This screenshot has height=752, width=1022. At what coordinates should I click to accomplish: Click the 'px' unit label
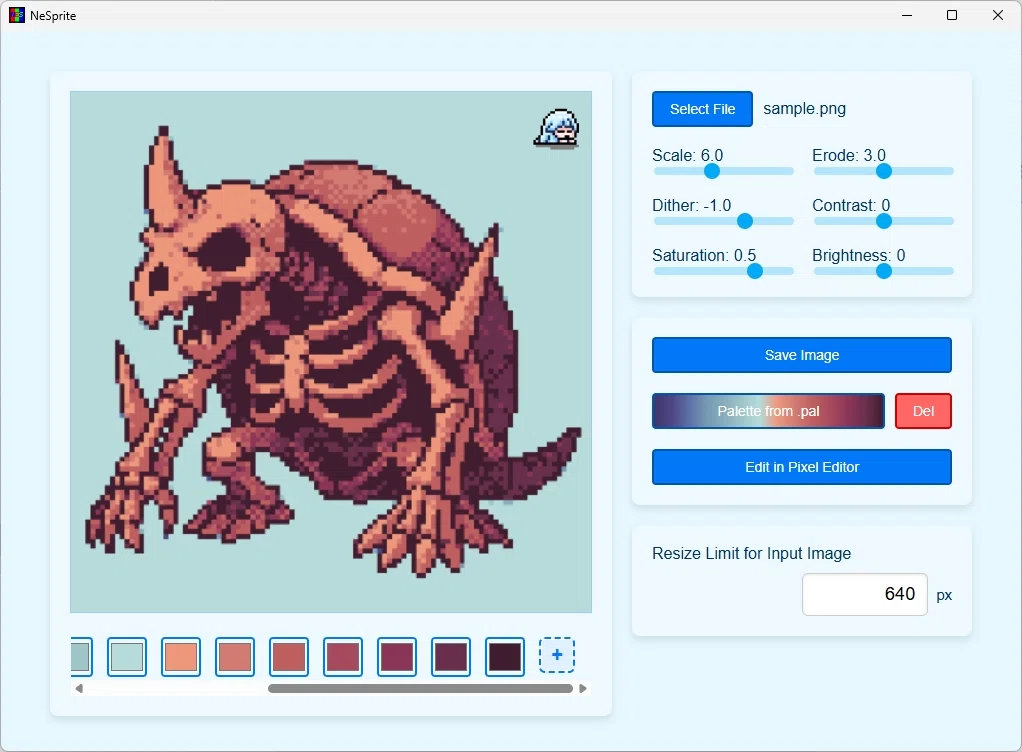944,596
